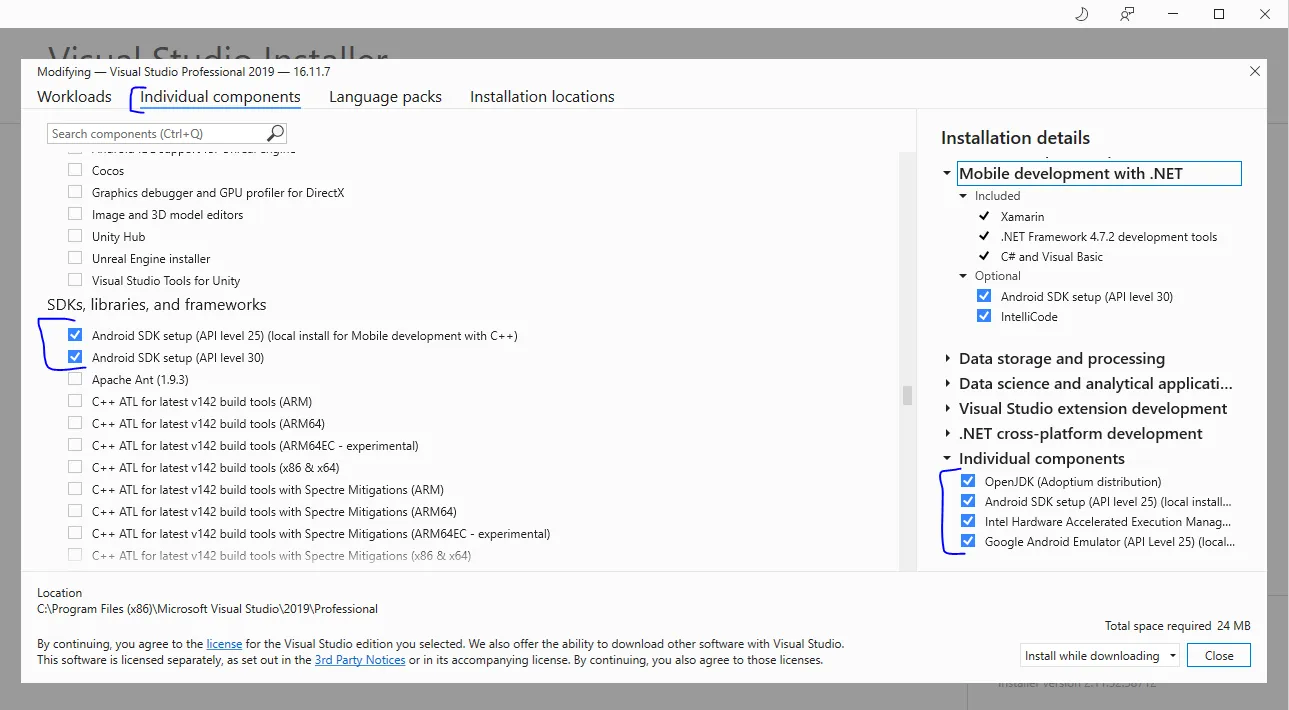1289x710 pixels.
Task: Select .NET Framework 4.7.2 development tools
Action: coord(1109,237)
